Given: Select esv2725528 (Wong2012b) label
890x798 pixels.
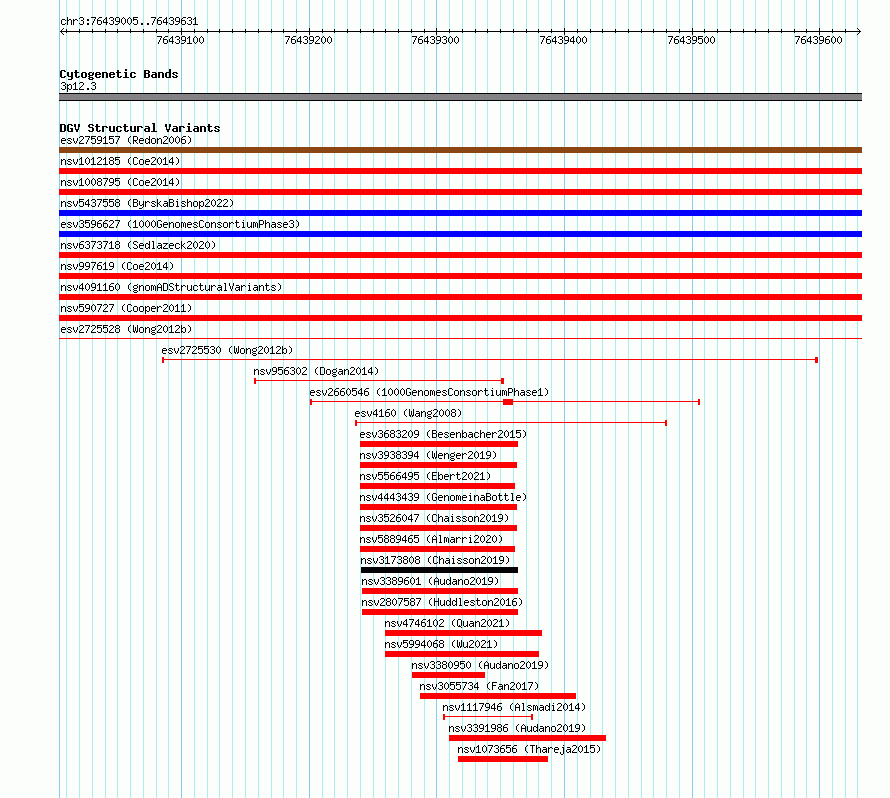Looking at the screenshot, I should click(x=126, y=329).
